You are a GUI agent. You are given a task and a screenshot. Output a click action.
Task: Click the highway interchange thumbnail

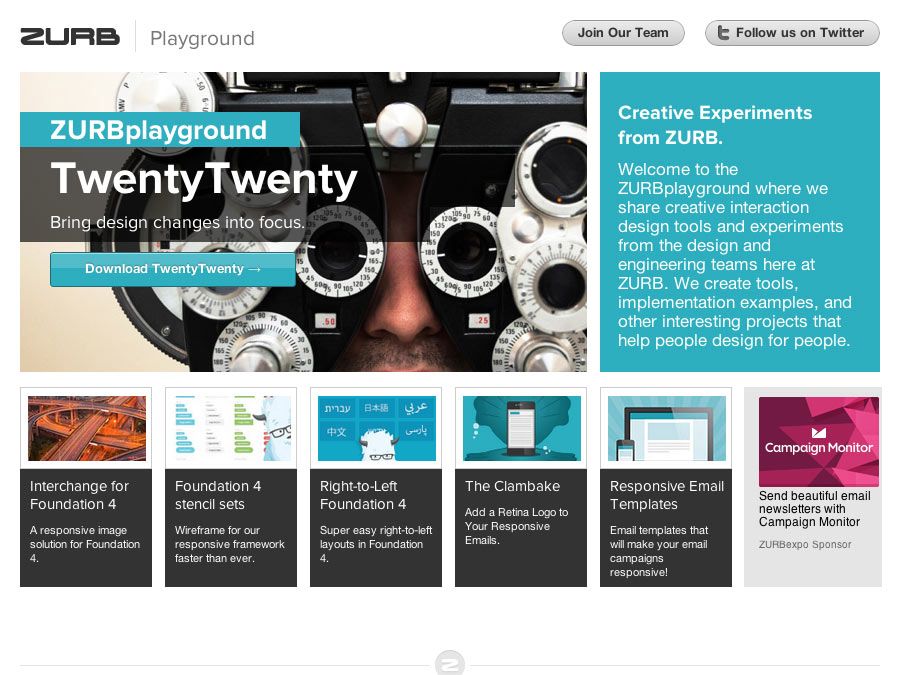tap(87, 428)
